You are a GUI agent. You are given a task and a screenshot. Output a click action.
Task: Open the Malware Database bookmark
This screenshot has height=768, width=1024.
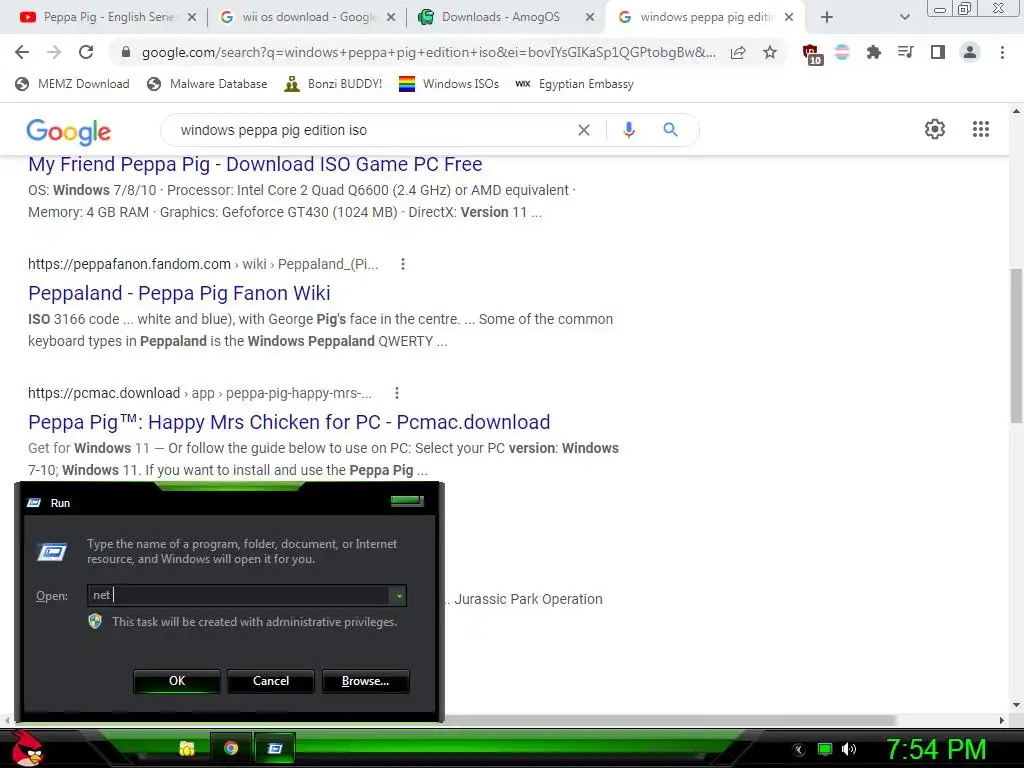pos(207,84)
